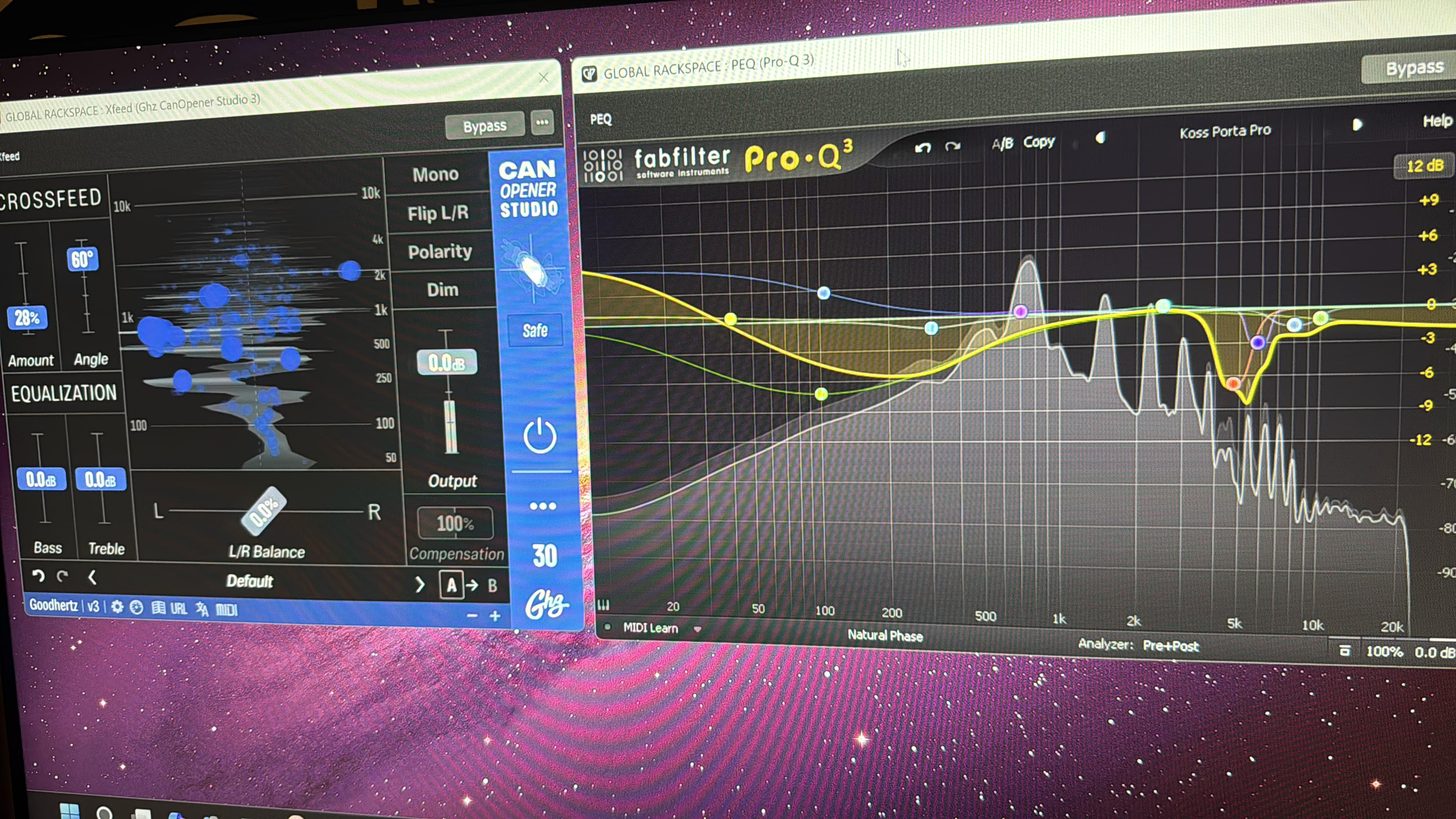
Task: Toggle Safe mode in CanOpener
Action: pos(535,330)
